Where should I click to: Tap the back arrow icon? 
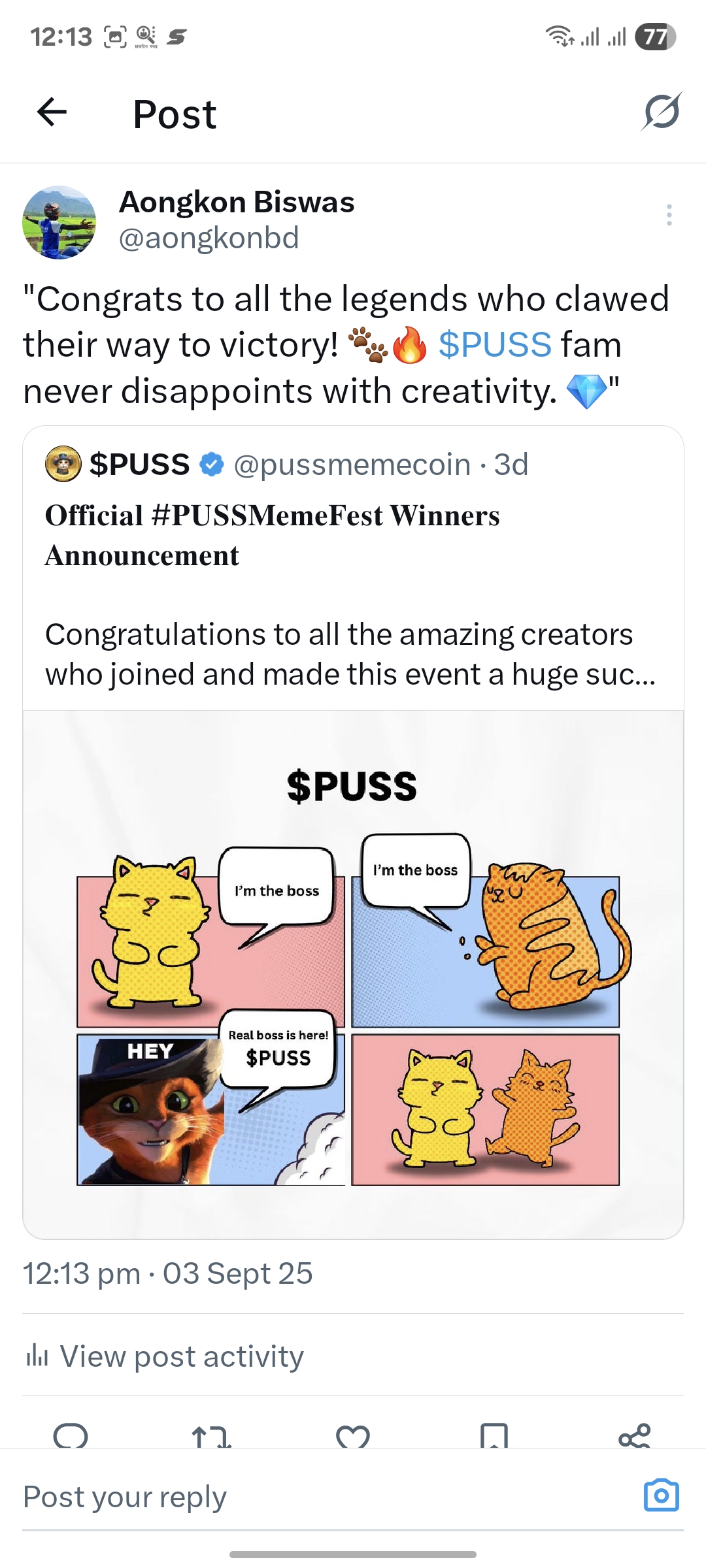(52, 112)
